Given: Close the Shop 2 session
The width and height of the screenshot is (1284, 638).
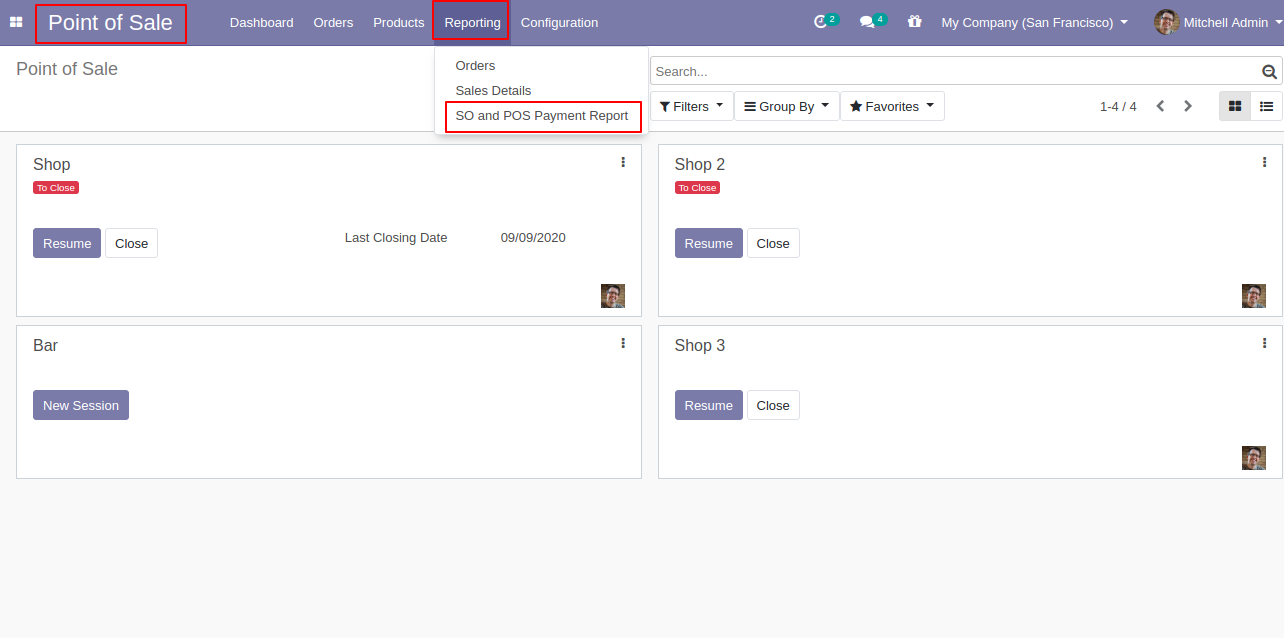Looking at the screenshot, I should 773,243.
